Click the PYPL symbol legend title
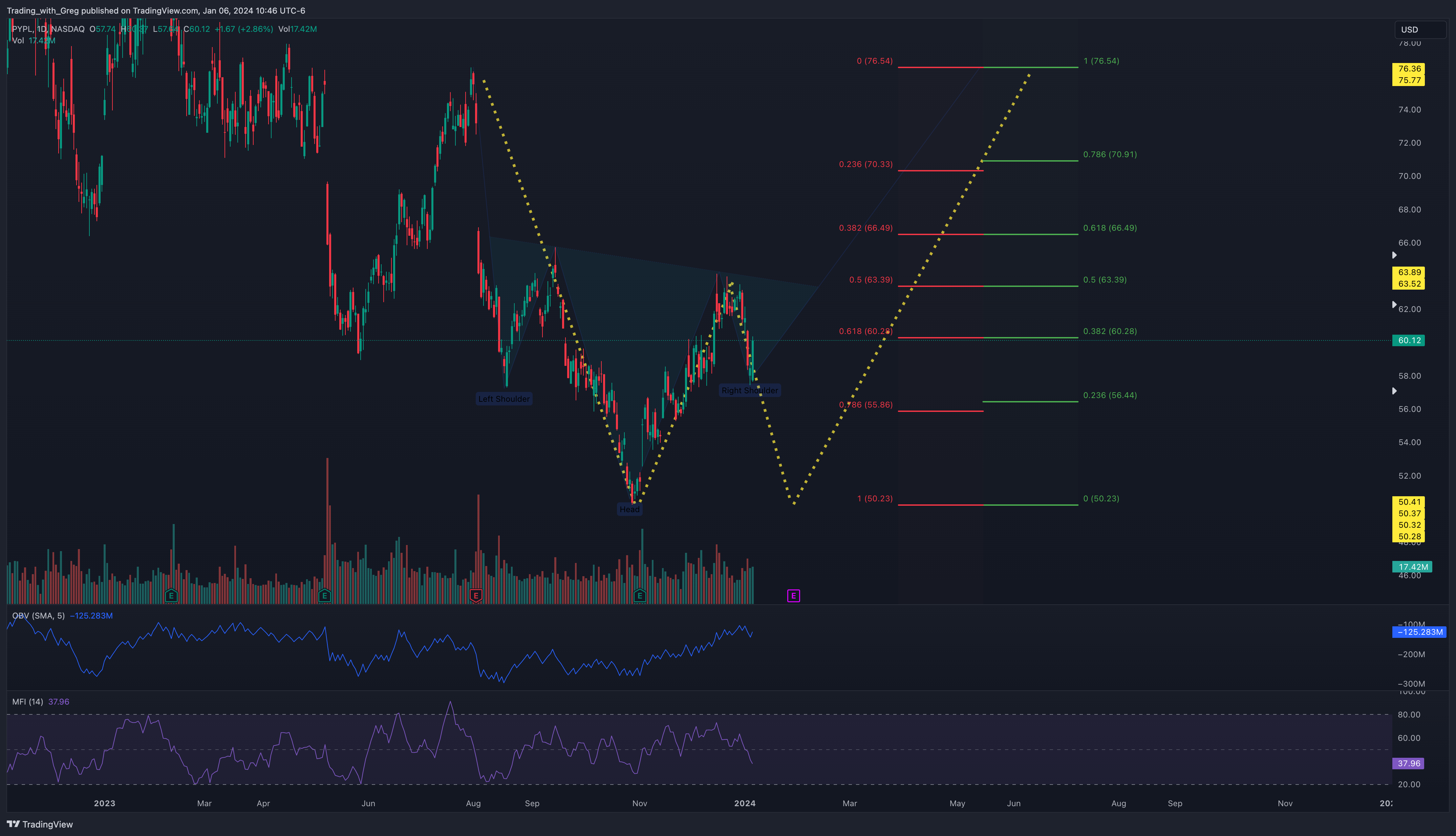 [x=48, y=29]
